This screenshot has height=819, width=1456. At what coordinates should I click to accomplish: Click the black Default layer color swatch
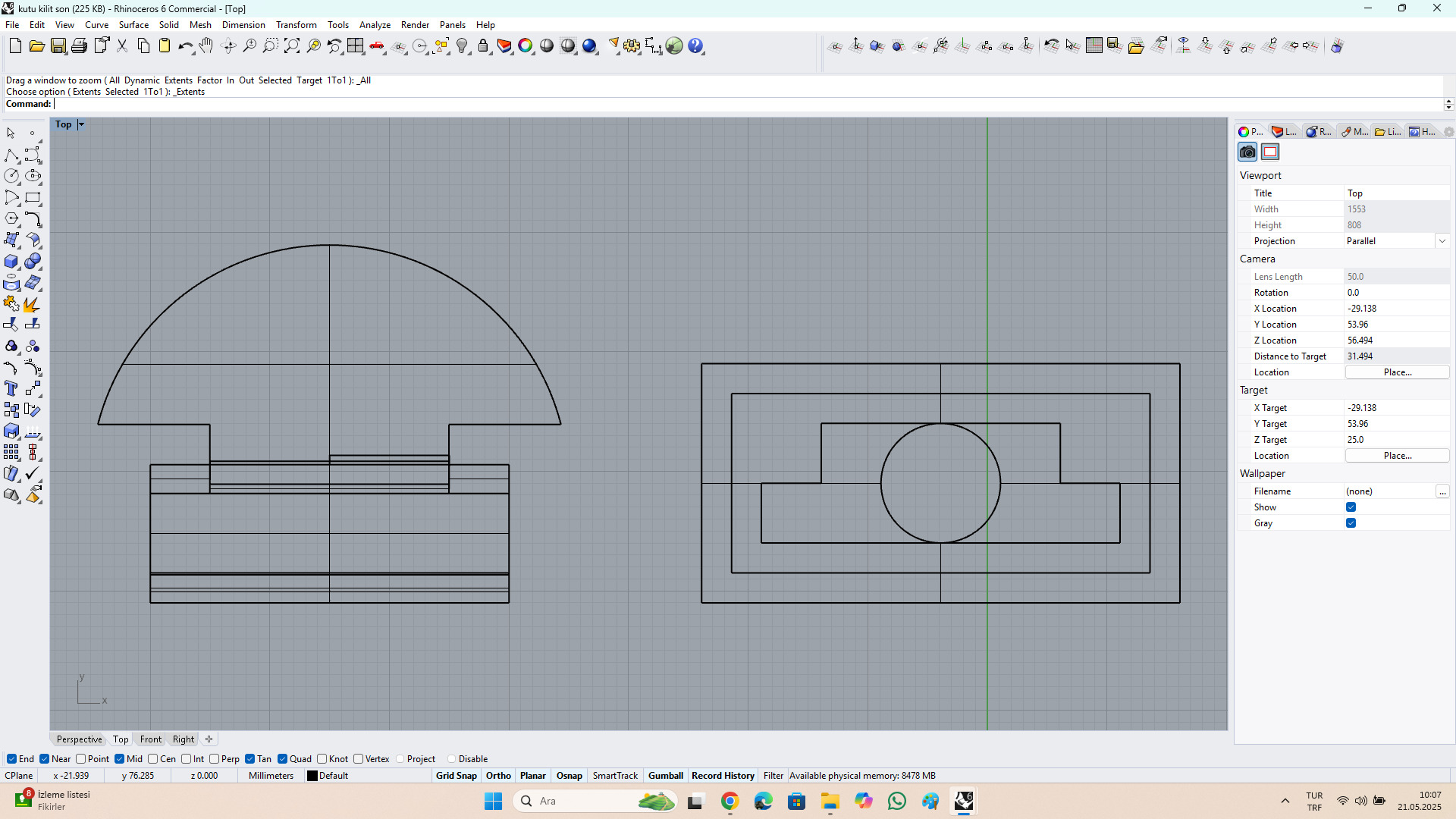[x=312, y=776]
